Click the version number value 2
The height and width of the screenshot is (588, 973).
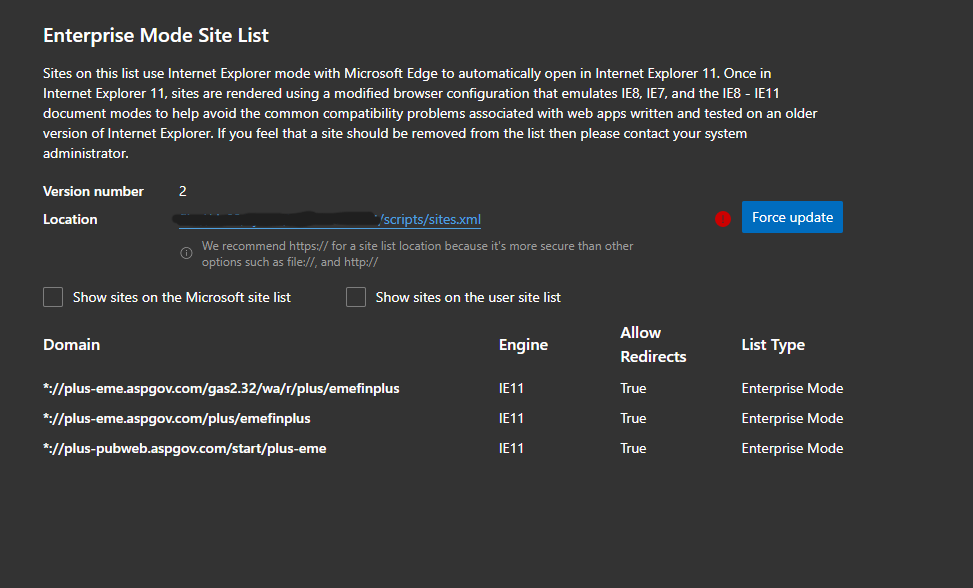click(x=183, y=191)
